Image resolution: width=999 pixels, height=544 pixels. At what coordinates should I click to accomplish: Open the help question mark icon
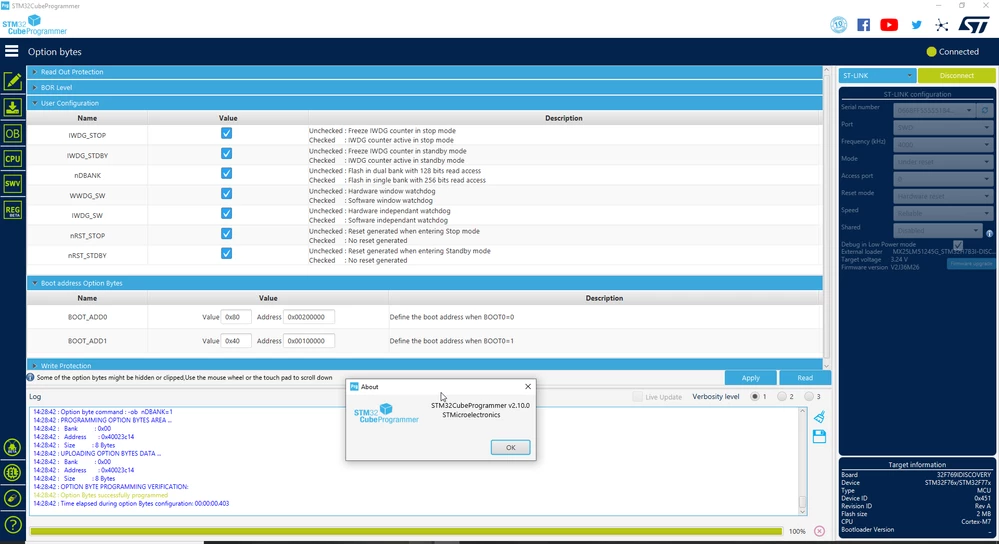point(13,525)
